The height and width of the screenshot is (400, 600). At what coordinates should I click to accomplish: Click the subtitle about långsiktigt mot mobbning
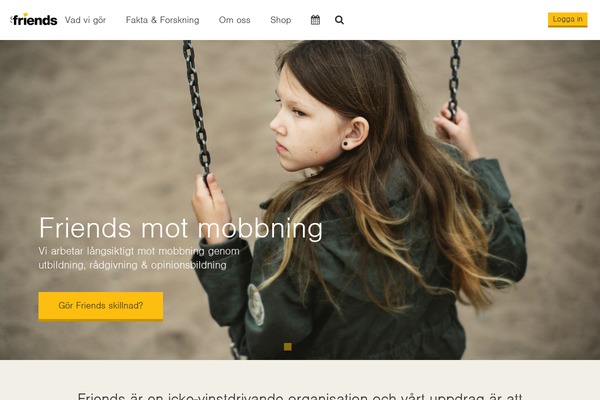click(x=139, y=258)
